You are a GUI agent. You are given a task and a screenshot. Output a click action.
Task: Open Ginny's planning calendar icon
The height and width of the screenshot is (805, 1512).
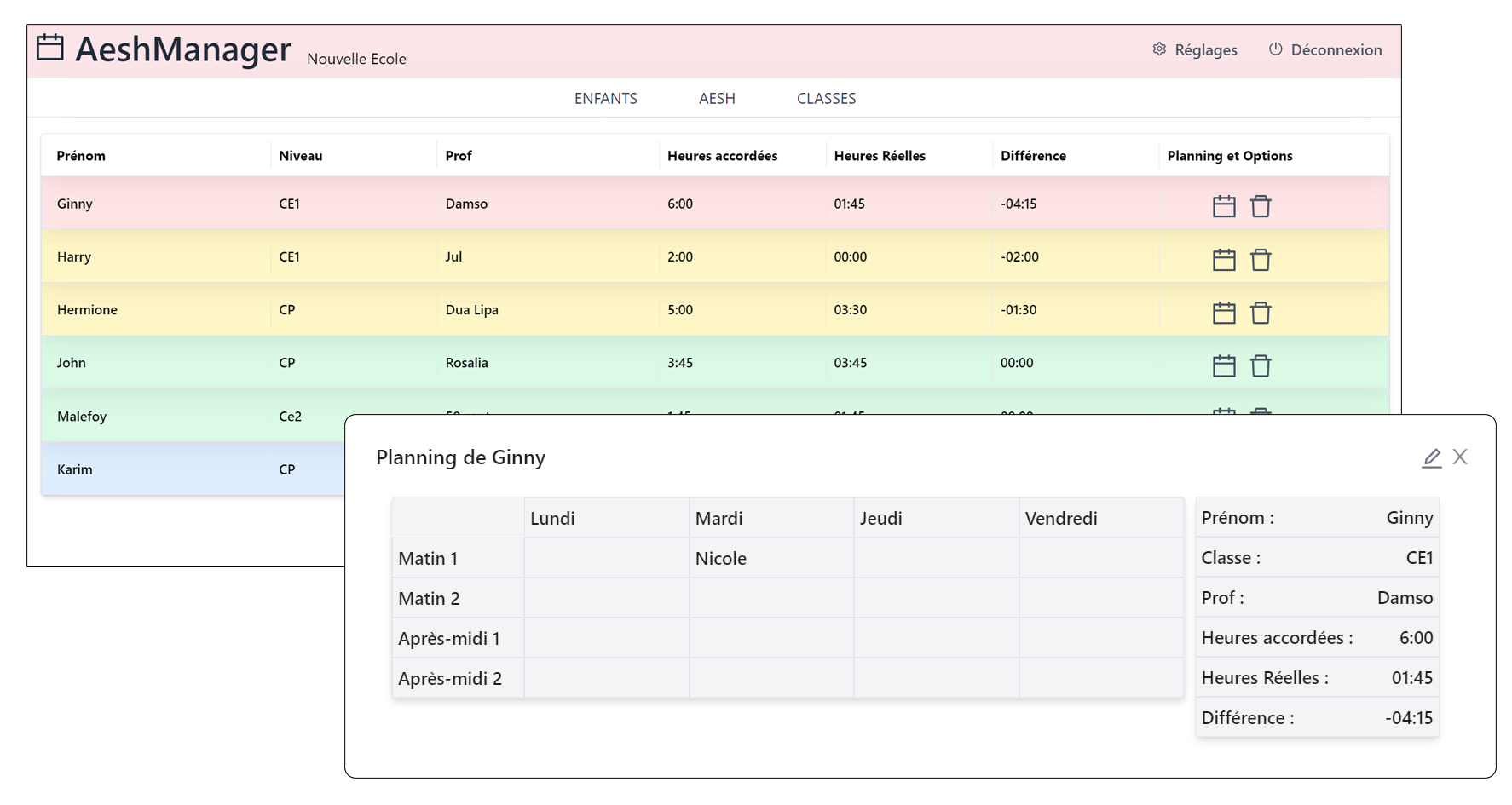click(1223, 206)
